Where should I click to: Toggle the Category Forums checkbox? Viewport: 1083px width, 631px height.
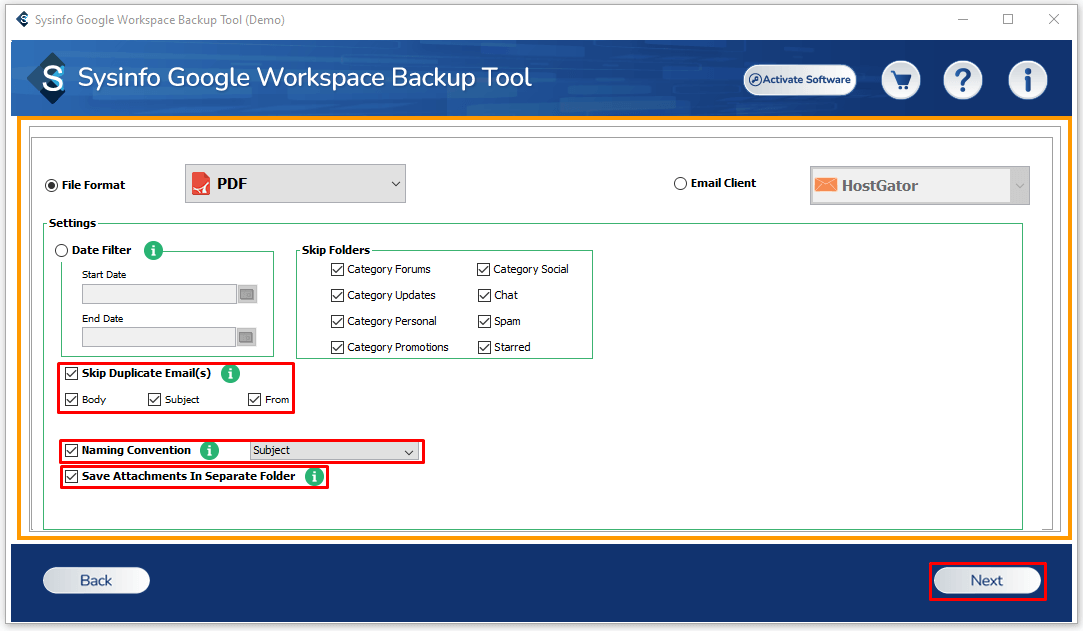point(338,269)
